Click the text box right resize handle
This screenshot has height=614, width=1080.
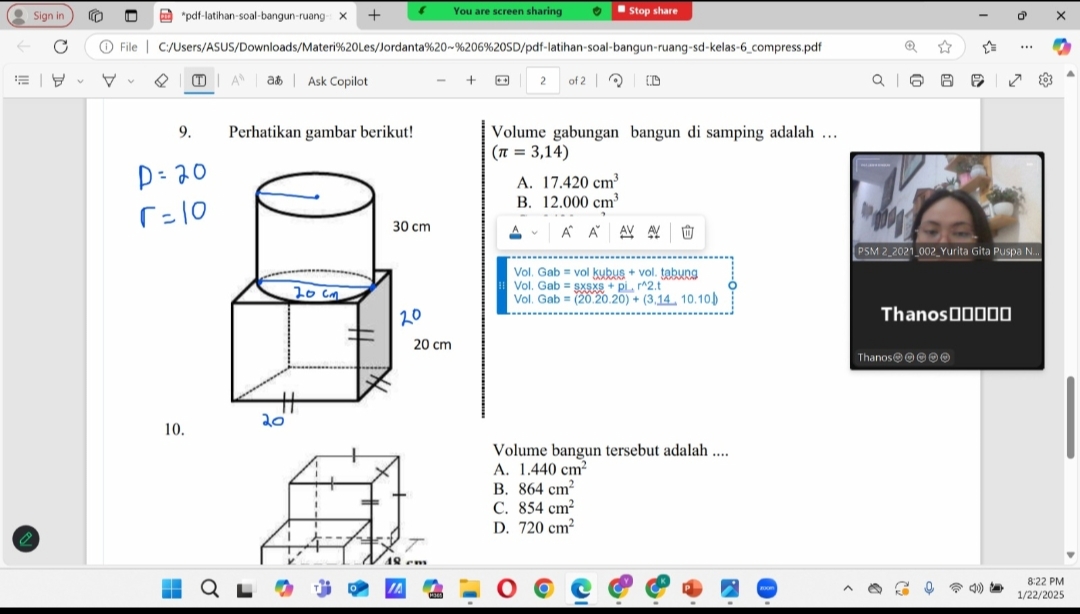coord(732,285)
